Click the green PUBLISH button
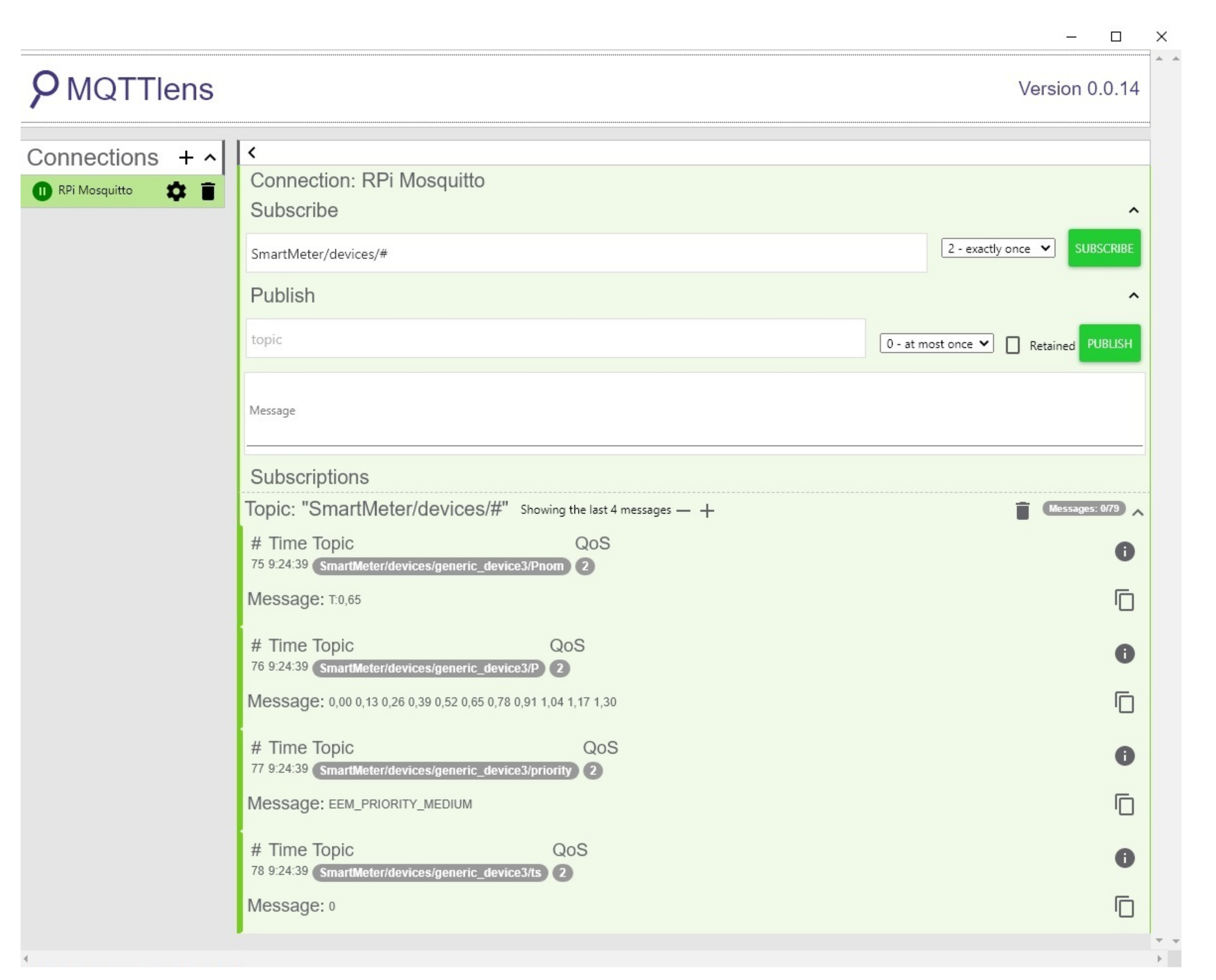 [x=1109, y=344]
